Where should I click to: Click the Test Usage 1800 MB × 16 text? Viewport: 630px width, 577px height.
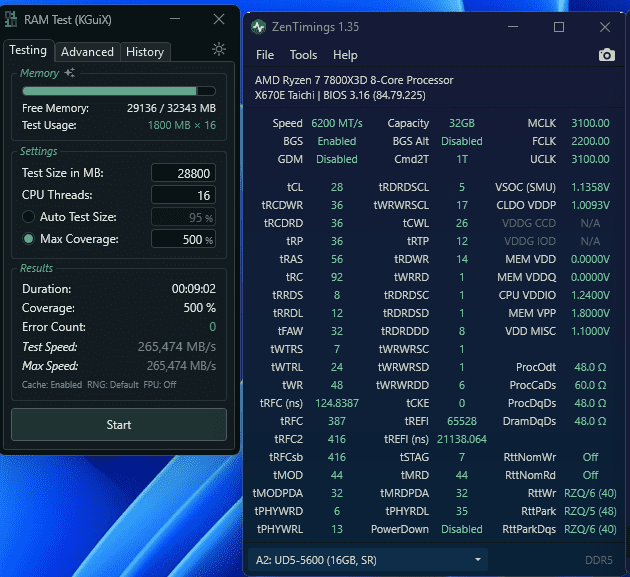pos(182,125)
